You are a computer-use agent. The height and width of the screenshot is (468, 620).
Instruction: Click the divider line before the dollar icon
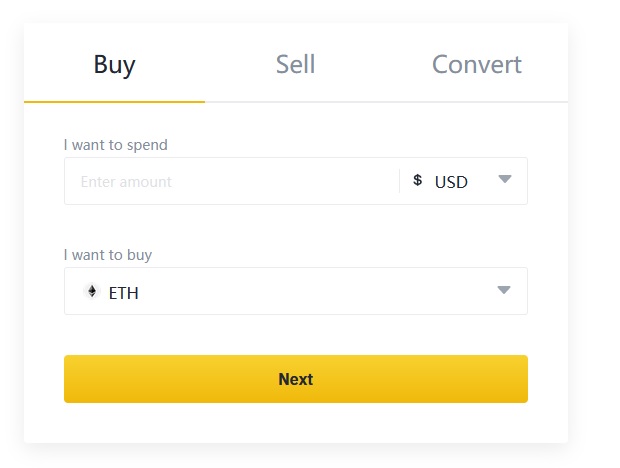399,181
